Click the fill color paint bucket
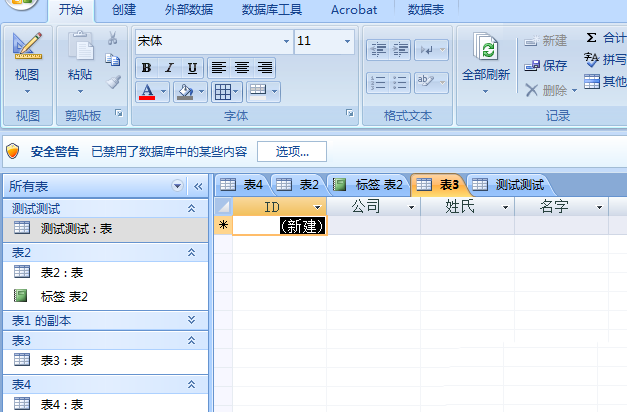 [183, 92]
